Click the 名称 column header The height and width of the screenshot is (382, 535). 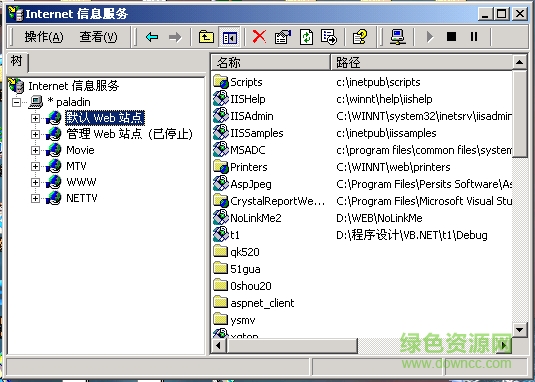click(x=271, y=62)
